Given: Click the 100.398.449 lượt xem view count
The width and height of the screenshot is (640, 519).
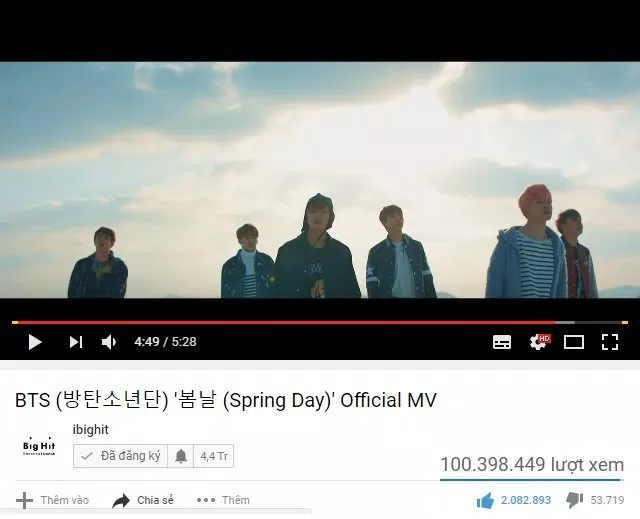Looking at the screenshot, I should click(x=532, y=465).
